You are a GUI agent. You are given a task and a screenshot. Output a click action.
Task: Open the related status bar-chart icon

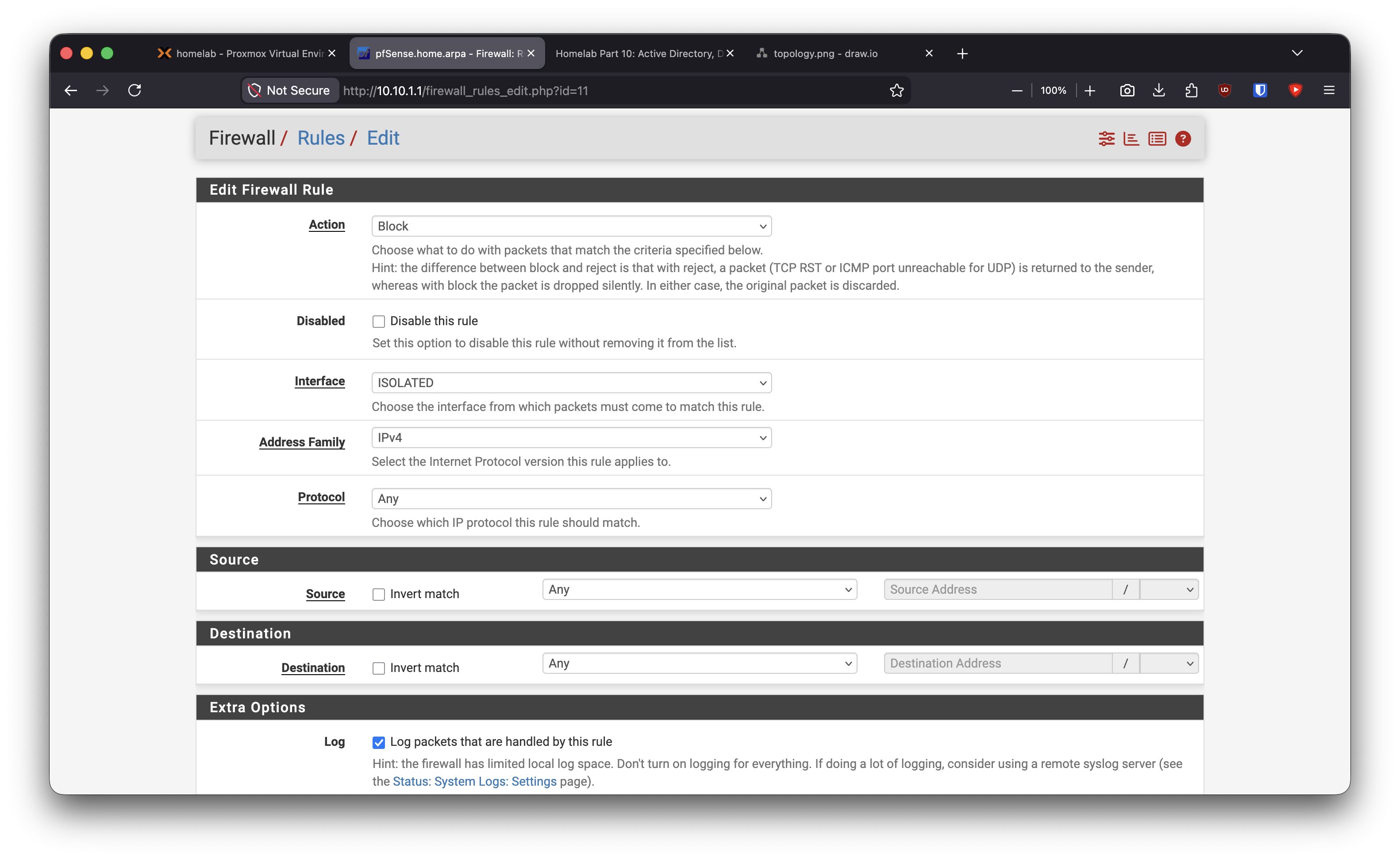click(1131, 139)
